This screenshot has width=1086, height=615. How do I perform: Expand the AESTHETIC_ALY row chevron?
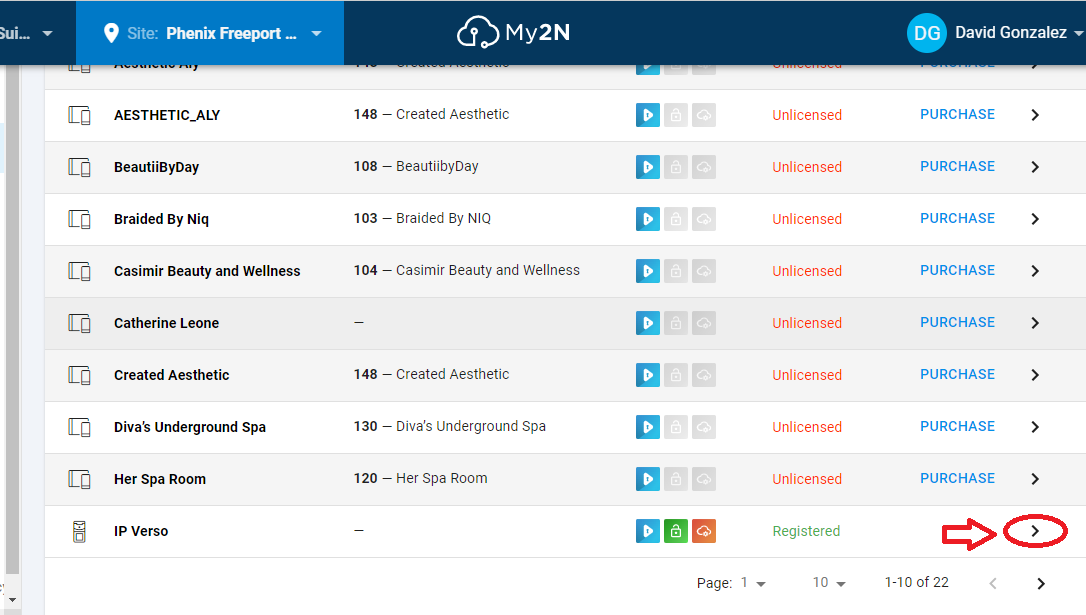click(x=1035, y=115)
